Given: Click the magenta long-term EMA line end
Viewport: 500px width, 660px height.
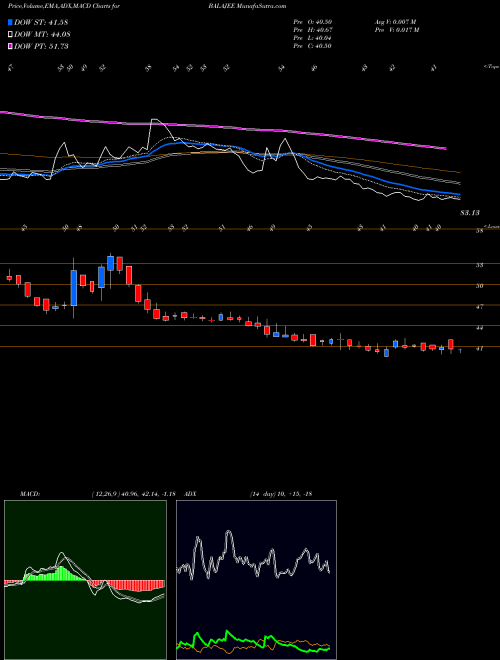Looking at the screenshot, I should [x=444, y=148].
